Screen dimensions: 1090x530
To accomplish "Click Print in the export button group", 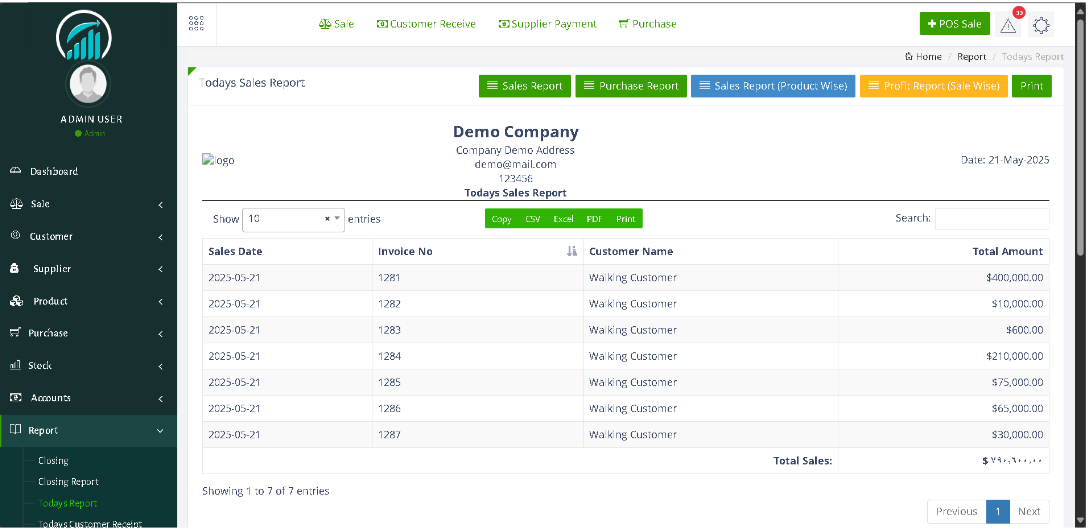I will point(626,218).
